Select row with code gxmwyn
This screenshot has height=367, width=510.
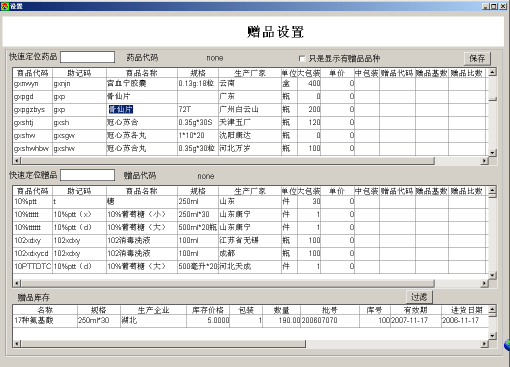tap(251, 84)
